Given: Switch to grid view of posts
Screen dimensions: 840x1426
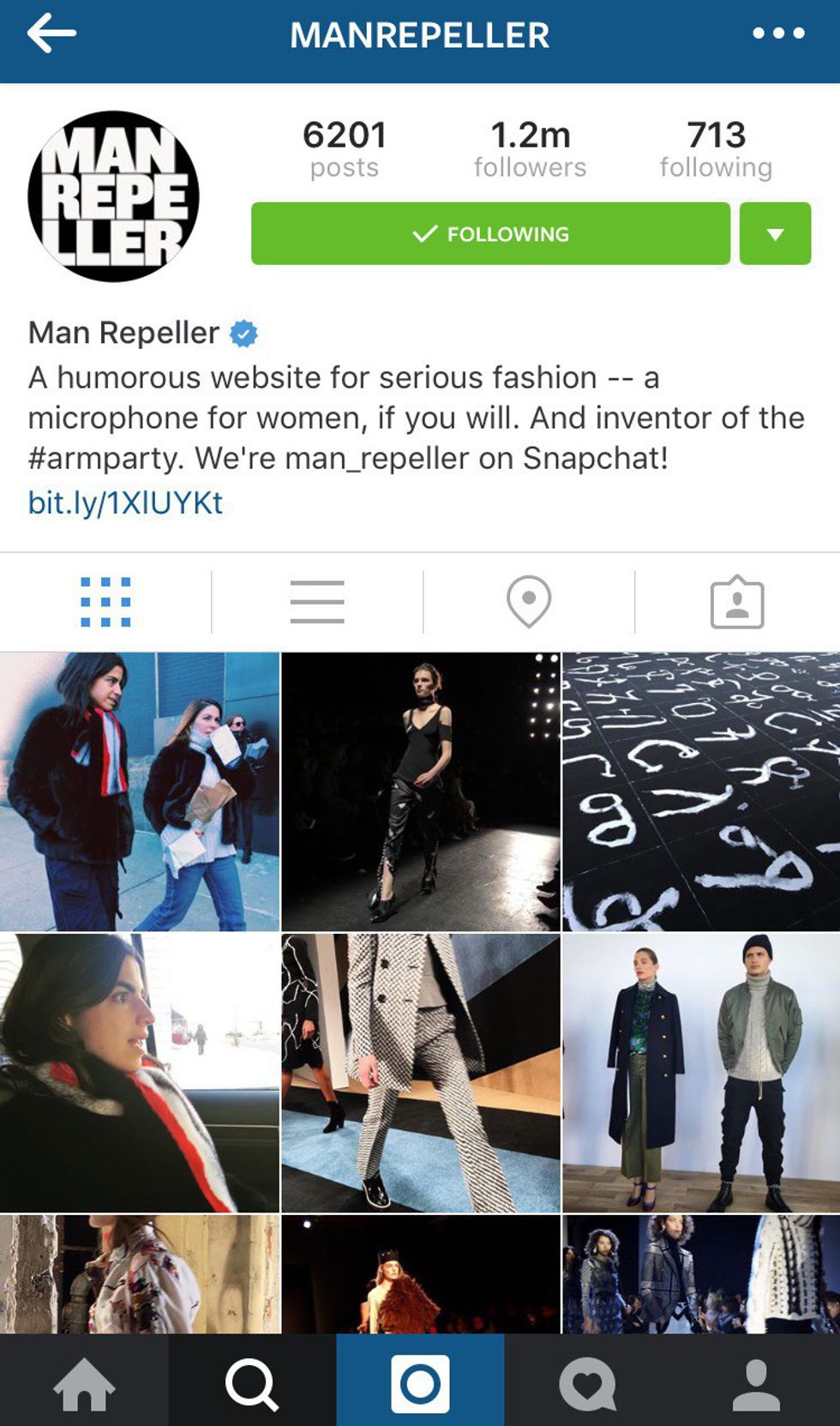Looking at the screenshot, I should tap(105, 602).
